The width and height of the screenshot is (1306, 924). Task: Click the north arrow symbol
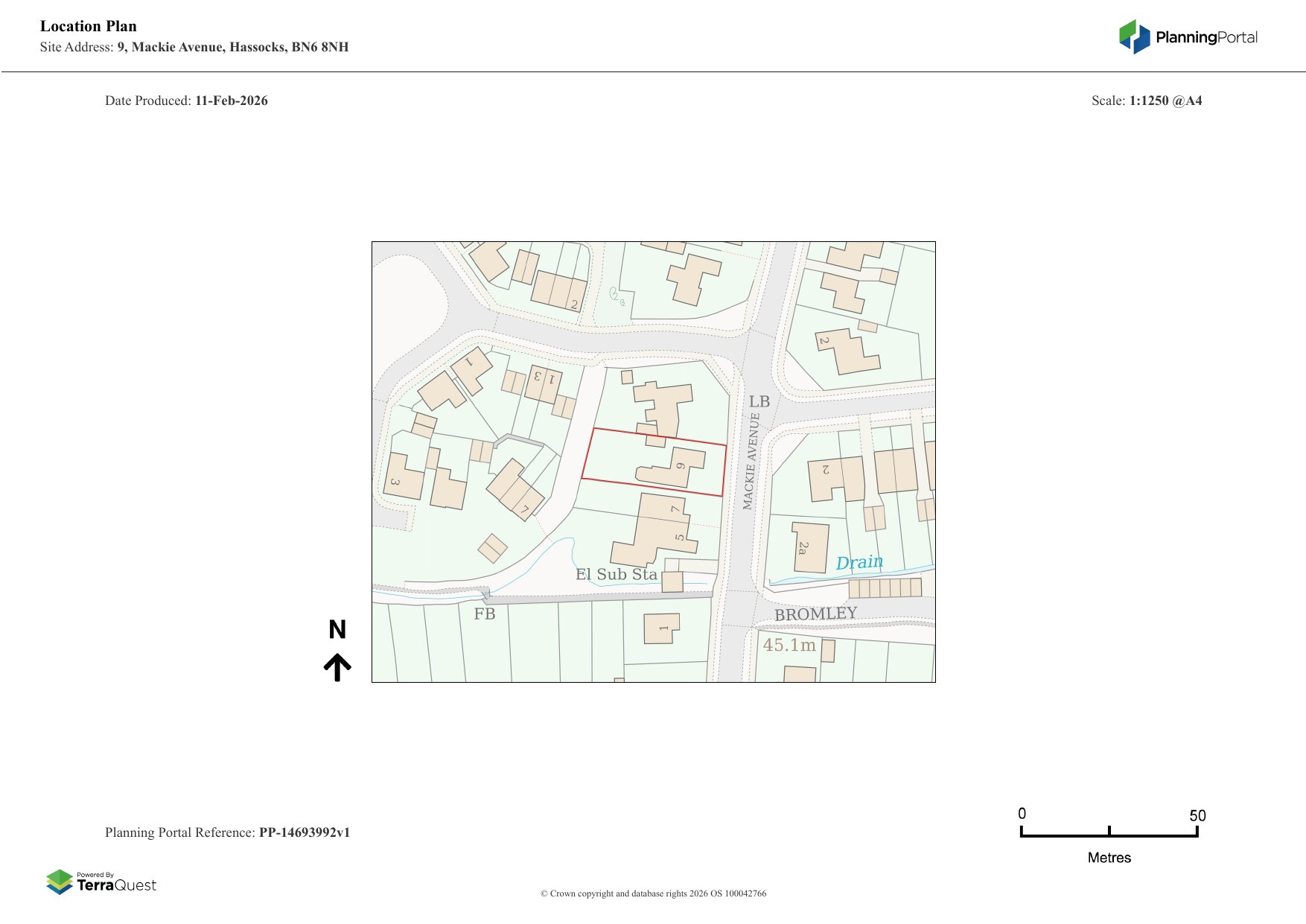click(337, 667)
